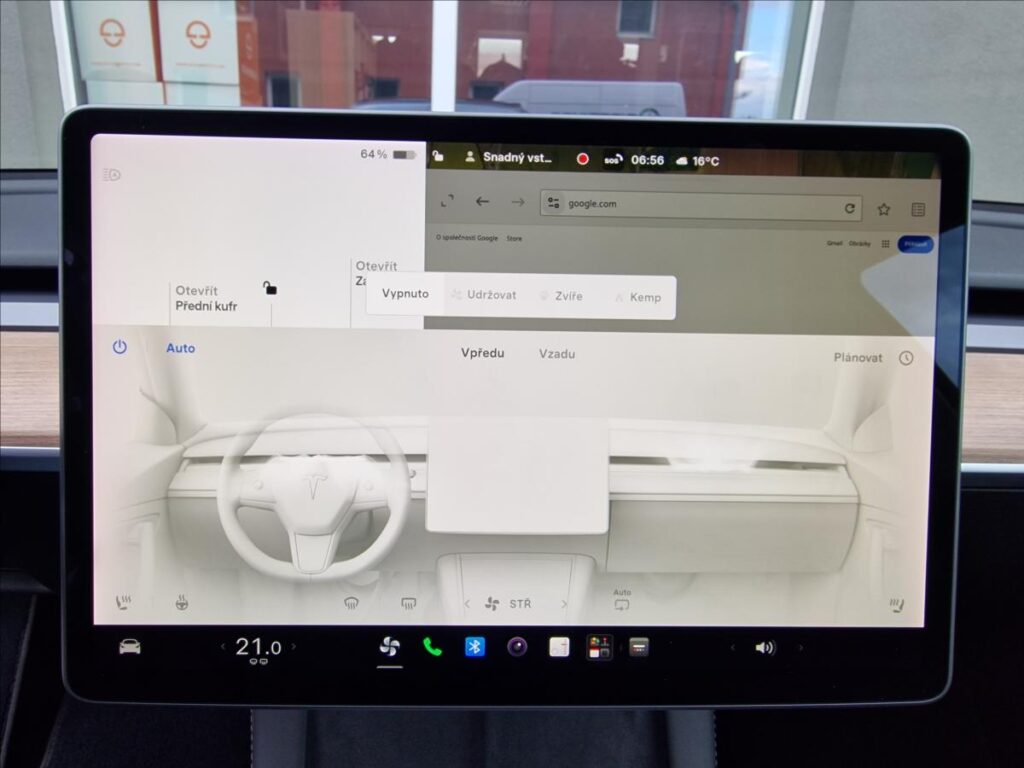Image resolution: width=1024 pixels, height=768 pixels.
Task: Toggle driver seat heater
Action: [123, 603]
